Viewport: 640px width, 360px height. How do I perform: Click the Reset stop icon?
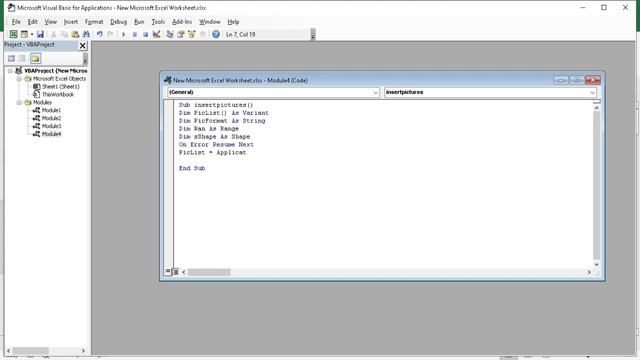coord(145,34)
